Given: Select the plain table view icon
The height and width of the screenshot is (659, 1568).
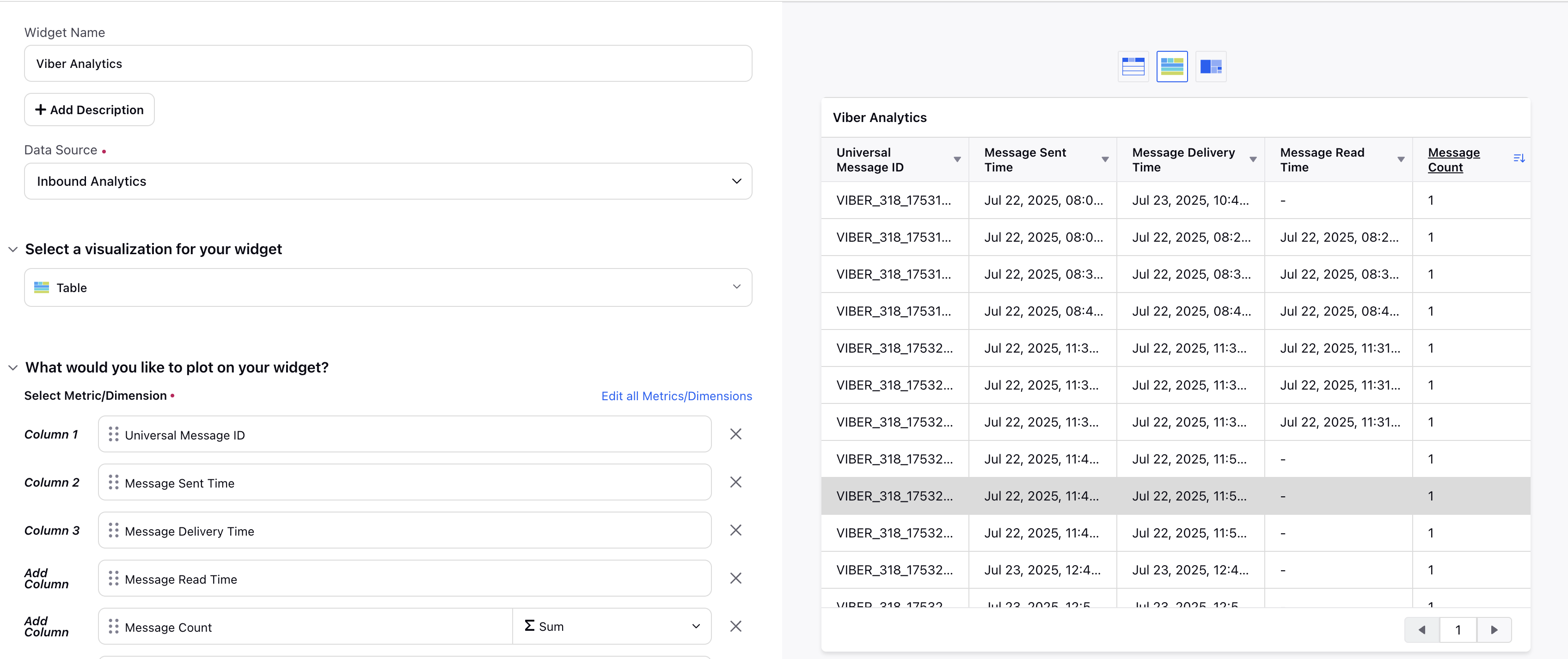Looking at the screenshot, I should pos(1133,67).
